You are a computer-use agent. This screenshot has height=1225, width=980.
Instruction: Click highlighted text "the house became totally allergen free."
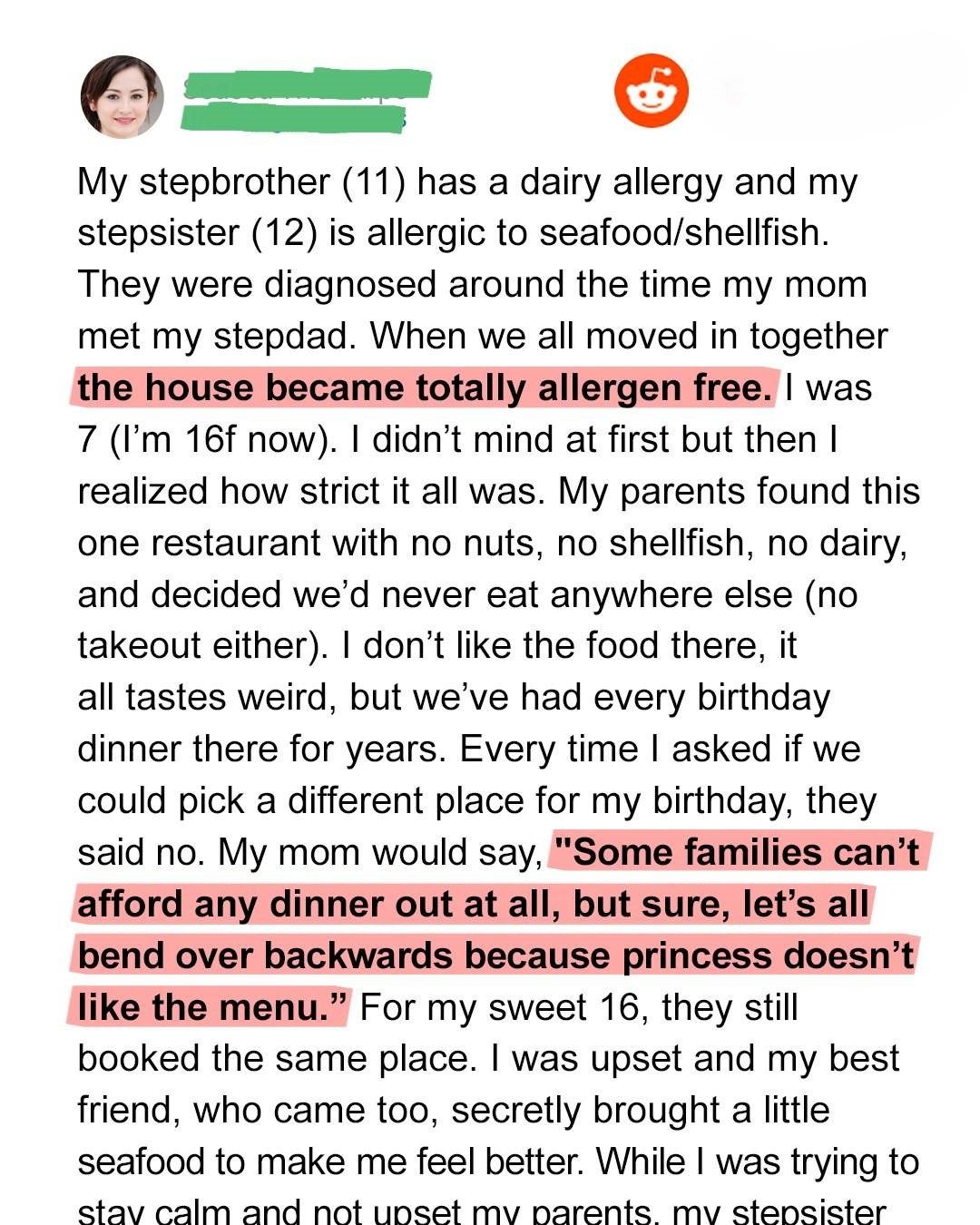coord(424,388)
